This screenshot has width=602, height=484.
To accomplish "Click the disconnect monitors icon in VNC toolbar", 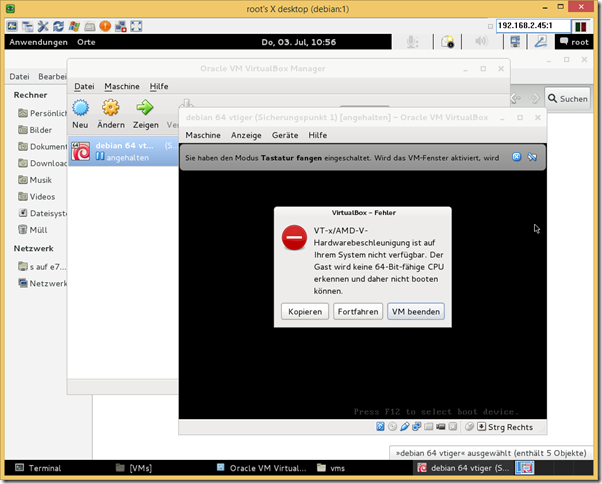I will pyautogui.click(x=121, y=26).
